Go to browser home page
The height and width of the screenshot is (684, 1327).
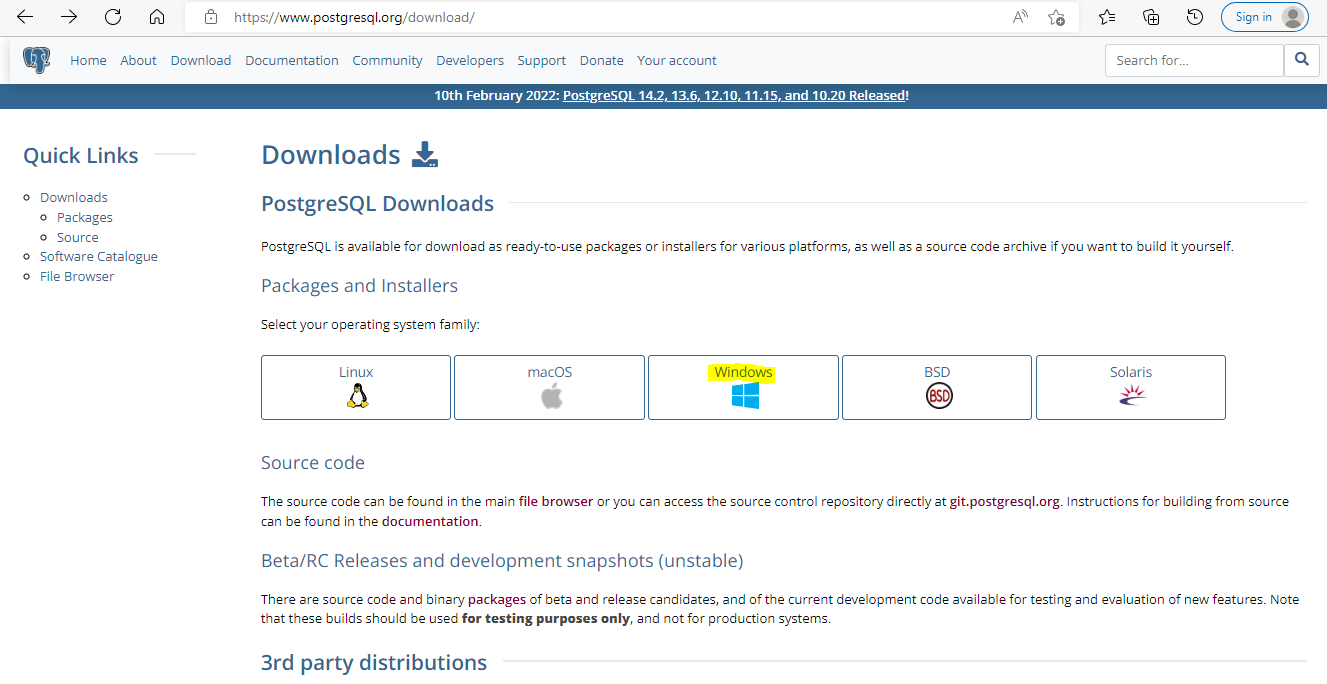tap(156, 17)
